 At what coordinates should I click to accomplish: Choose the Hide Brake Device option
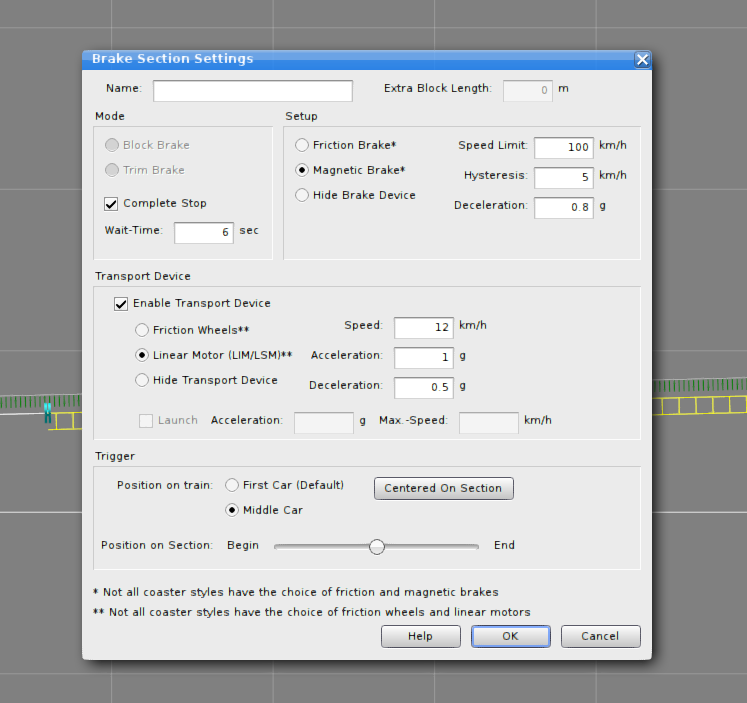pyautogui.click(x=302, y=195)
